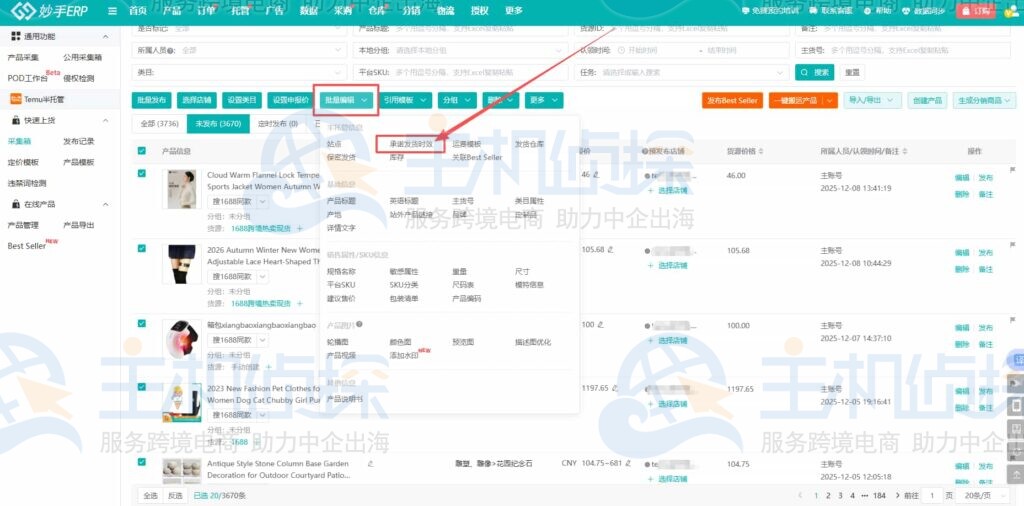Sort by 货源价格 column arrows
Viewport: 1024px width, 506px height.
click(x=760, y=151)
